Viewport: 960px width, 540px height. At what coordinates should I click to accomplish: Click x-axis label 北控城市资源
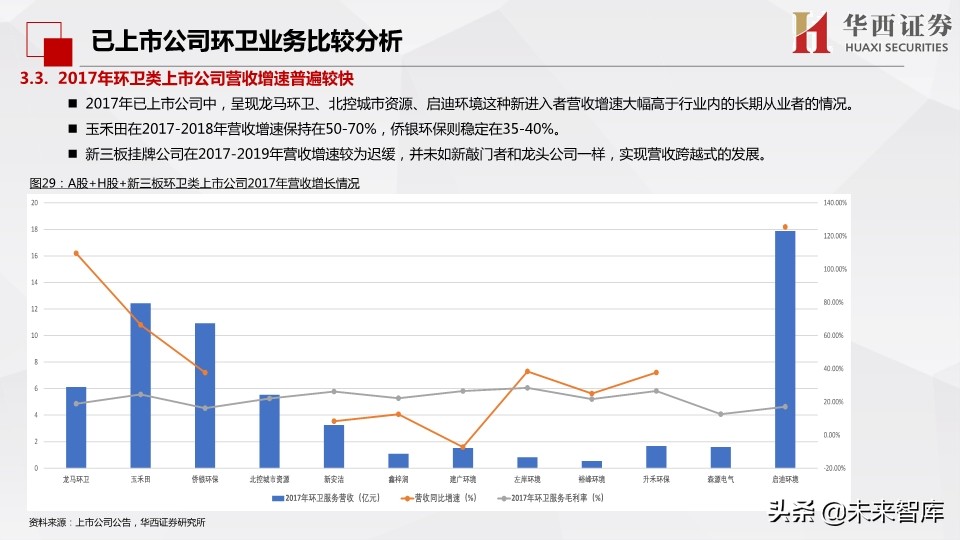[269, 479]
